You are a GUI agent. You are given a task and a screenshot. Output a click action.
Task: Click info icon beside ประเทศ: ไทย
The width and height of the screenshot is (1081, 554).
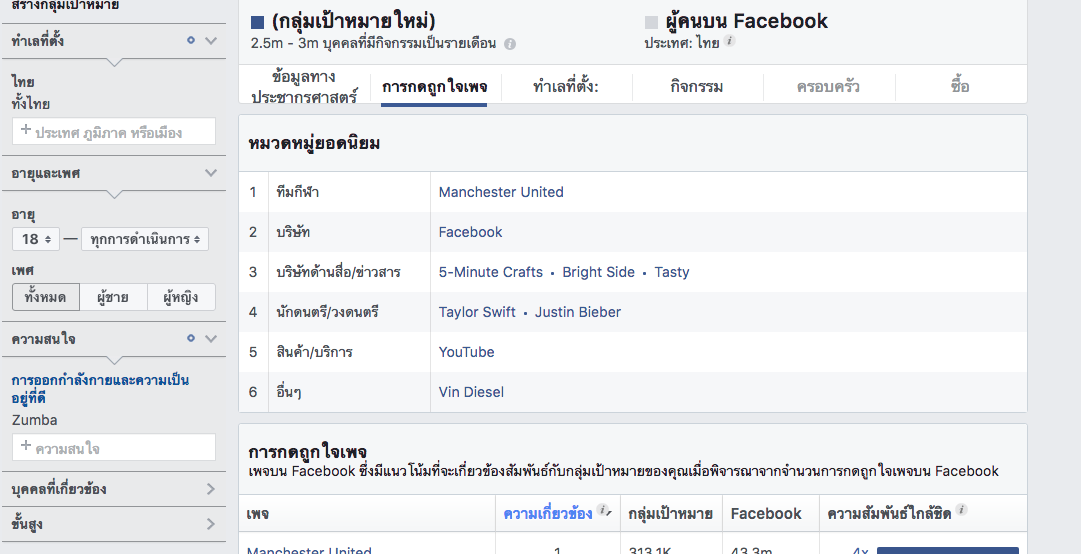[729, 41]
